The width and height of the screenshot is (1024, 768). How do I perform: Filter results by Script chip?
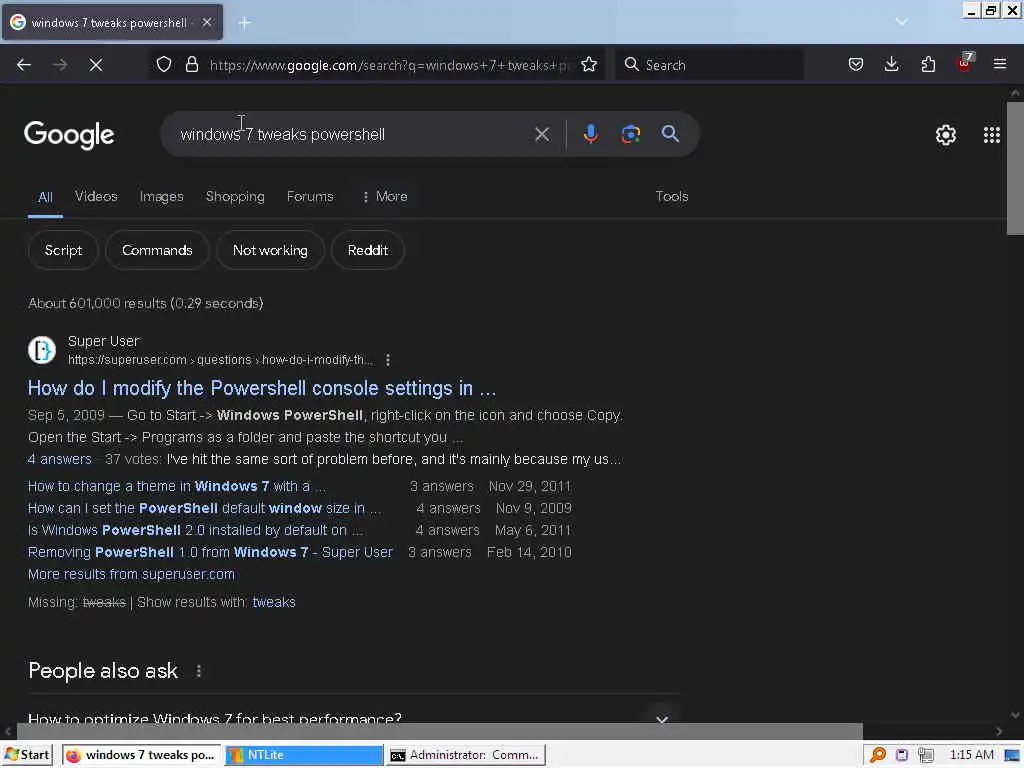point(63,251)
